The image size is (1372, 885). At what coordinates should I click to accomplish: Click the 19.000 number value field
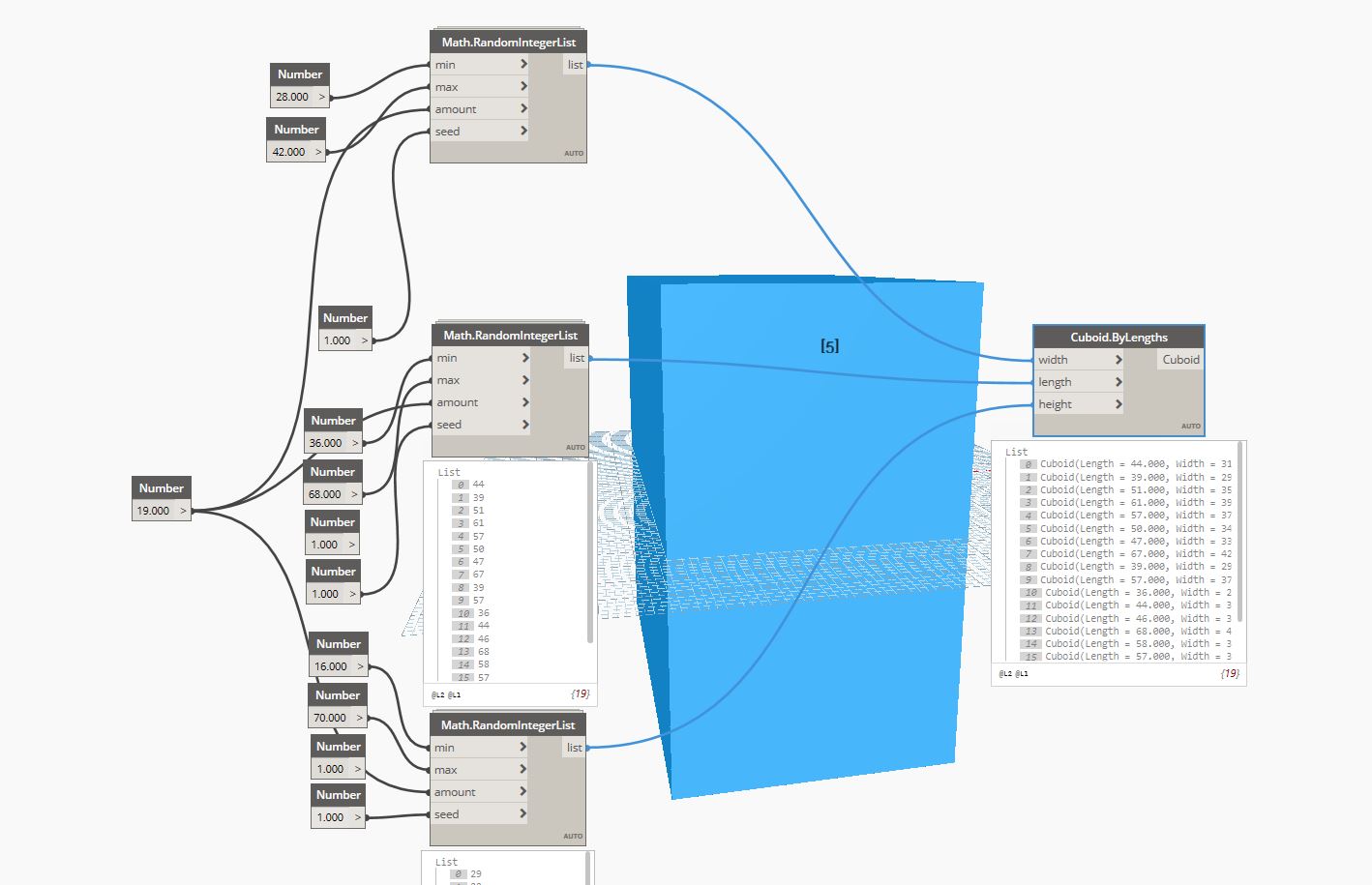pos(153,511)
